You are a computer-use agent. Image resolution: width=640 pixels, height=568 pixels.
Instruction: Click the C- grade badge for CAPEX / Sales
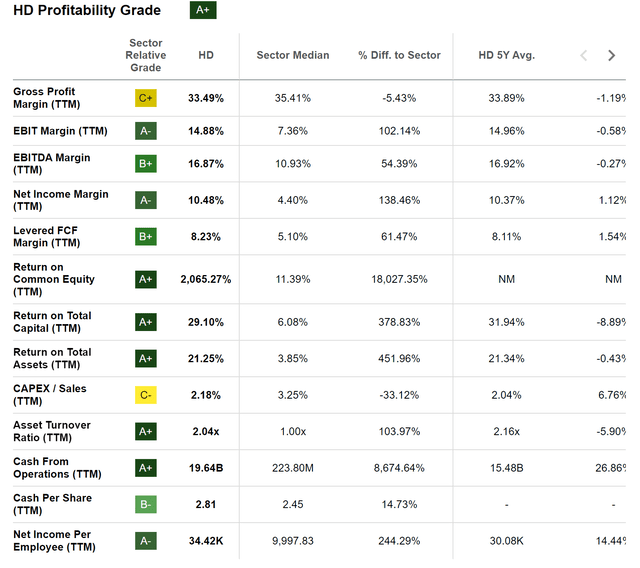pyautogui.click(x=146, y=395)
